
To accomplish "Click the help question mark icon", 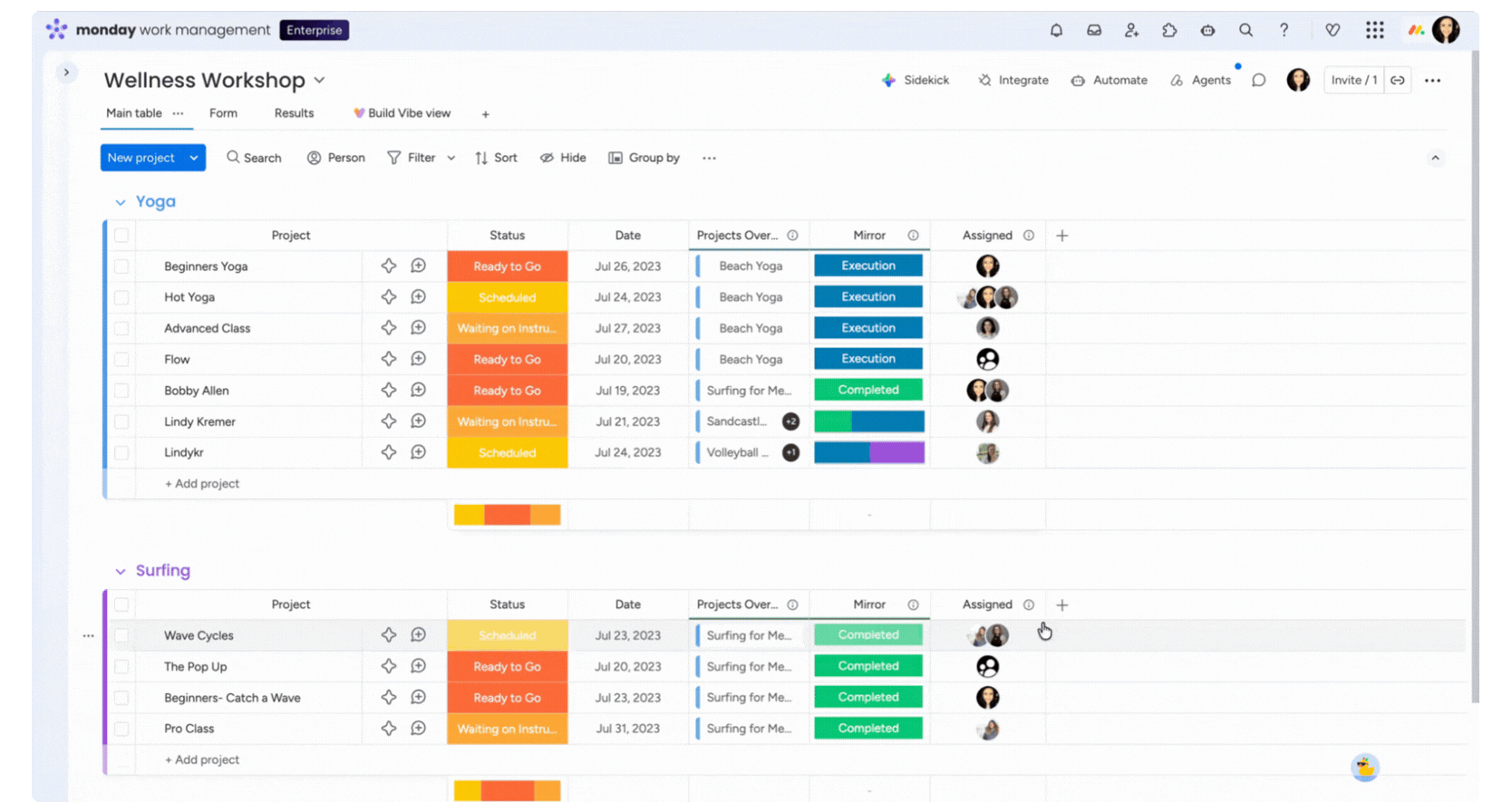I will coord(1284,30).
